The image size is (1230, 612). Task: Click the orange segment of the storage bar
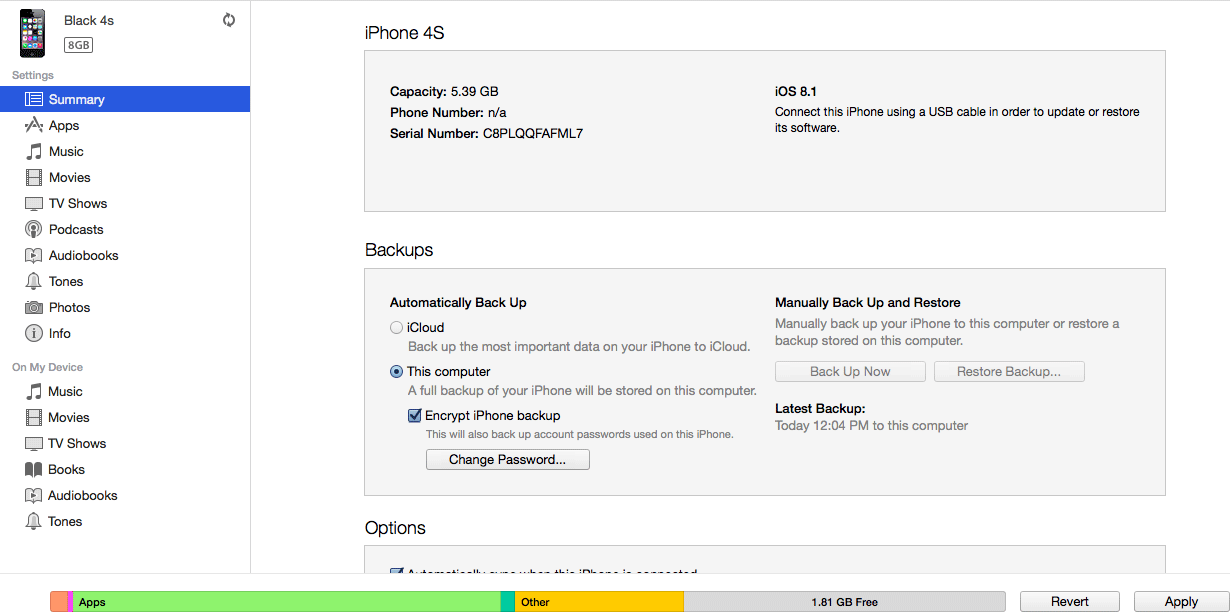click(58, 602)
